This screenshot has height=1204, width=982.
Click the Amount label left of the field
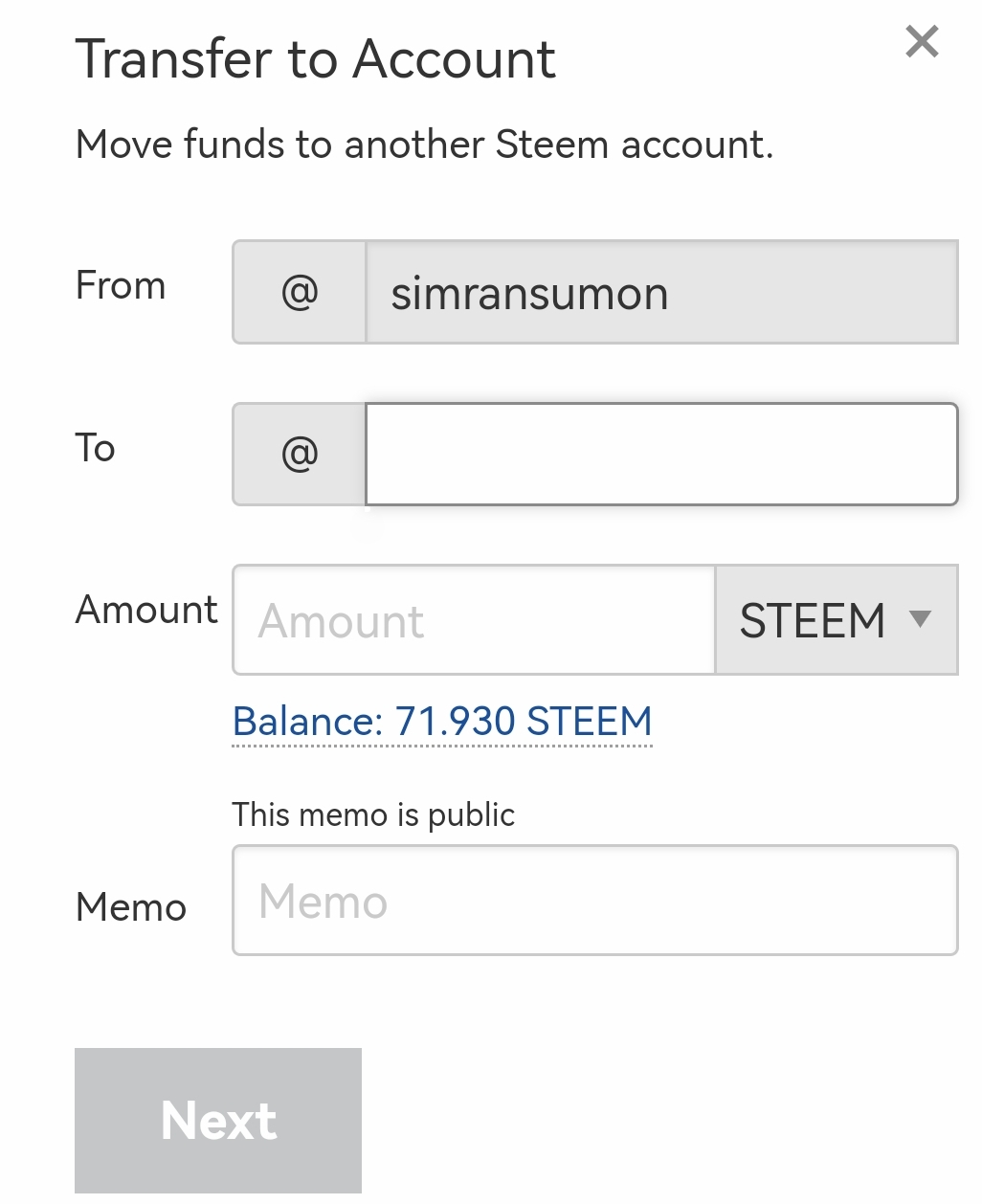coord(146,610)
